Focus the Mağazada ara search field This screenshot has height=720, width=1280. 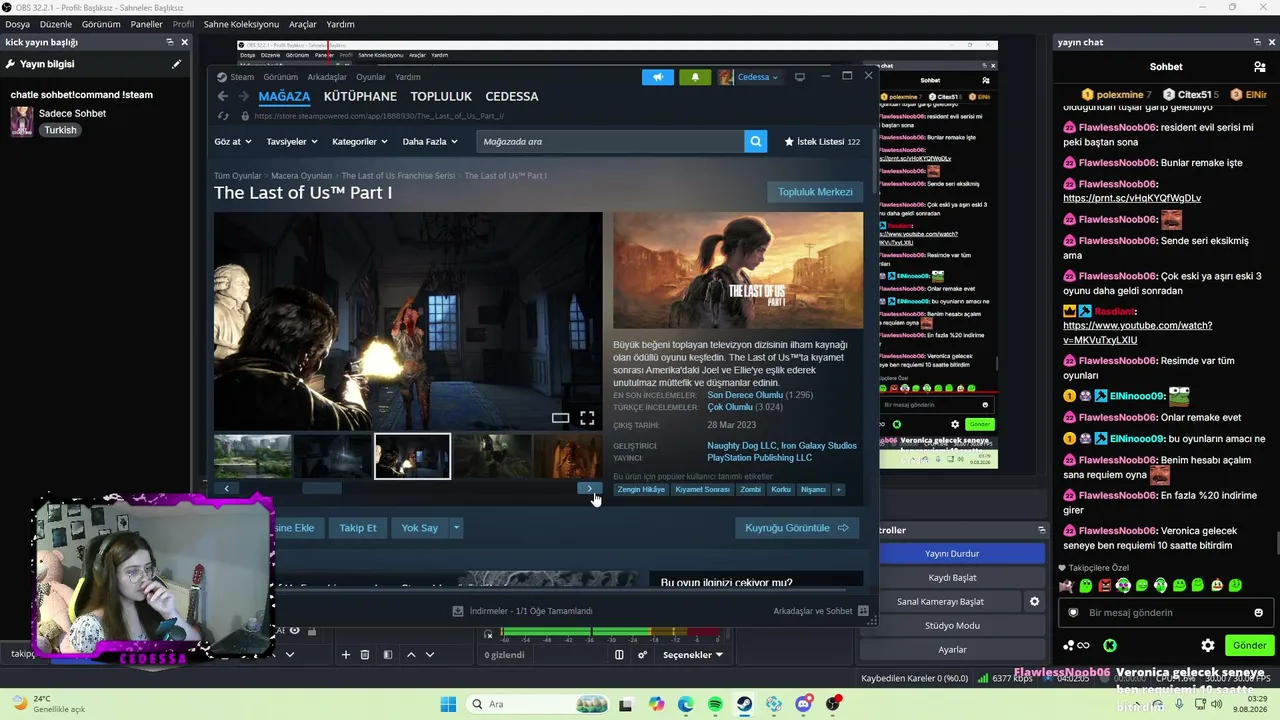click(x=610, y=142)
